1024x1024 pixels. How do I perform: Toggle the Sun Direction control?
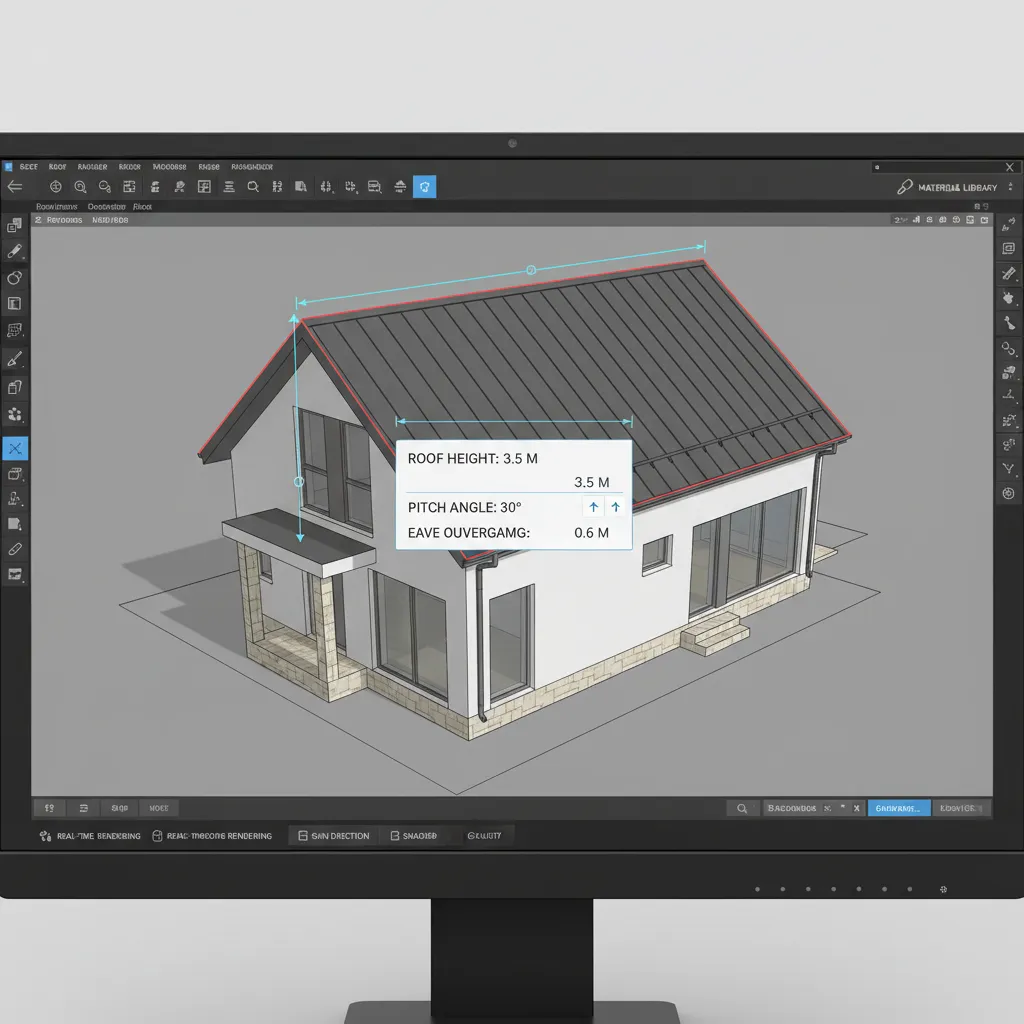coord(333,836)
